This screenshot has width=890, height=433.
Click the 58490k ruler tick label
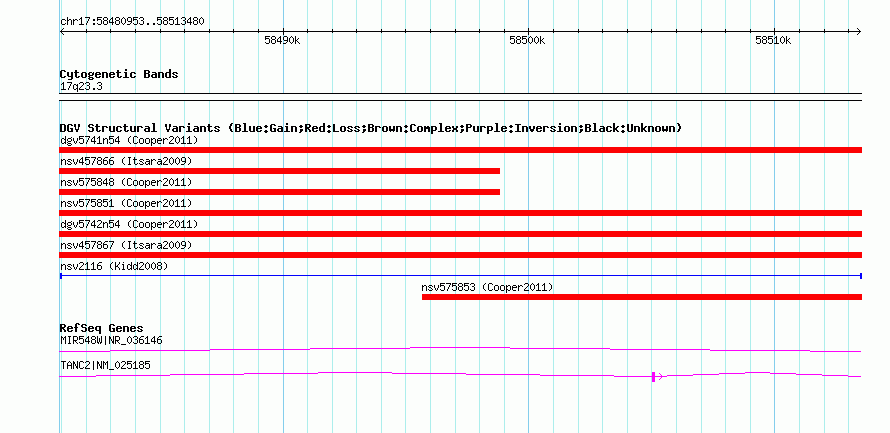[x=282, y=41]
